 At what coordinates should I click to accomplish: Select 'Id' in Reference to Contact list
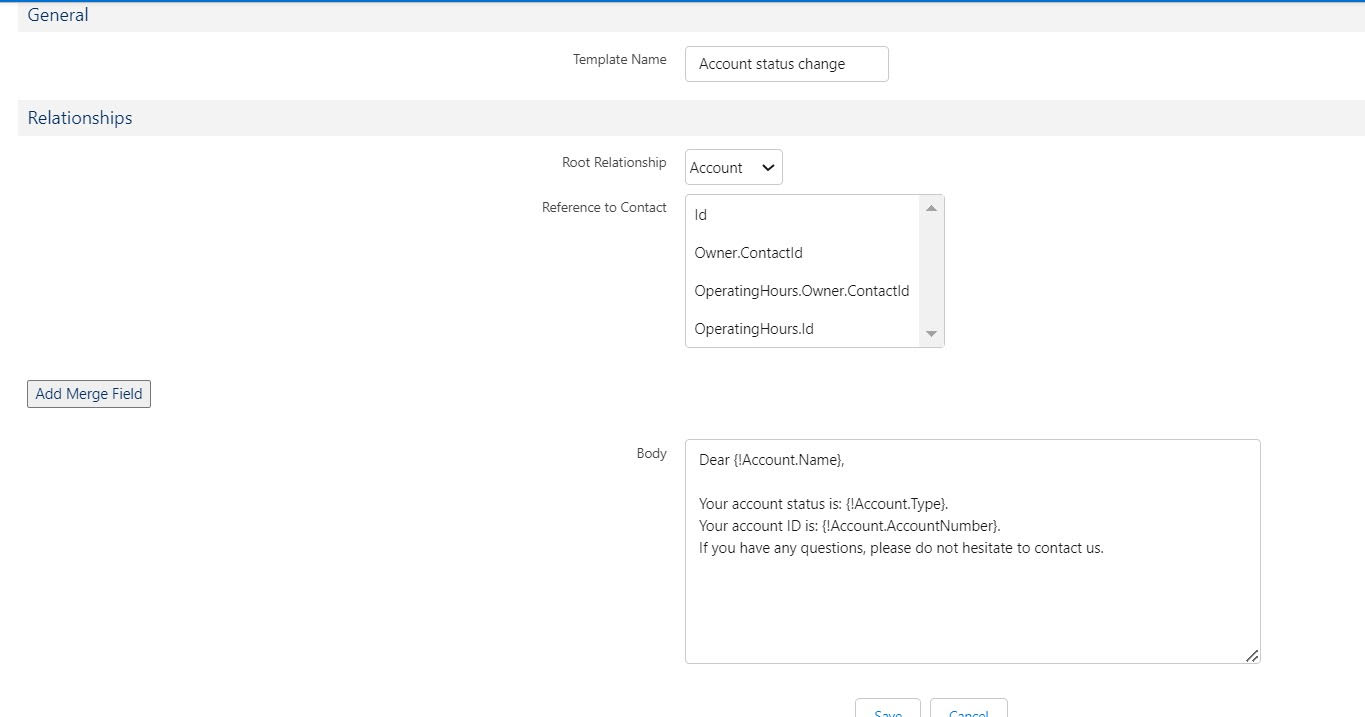pos(802,215)
